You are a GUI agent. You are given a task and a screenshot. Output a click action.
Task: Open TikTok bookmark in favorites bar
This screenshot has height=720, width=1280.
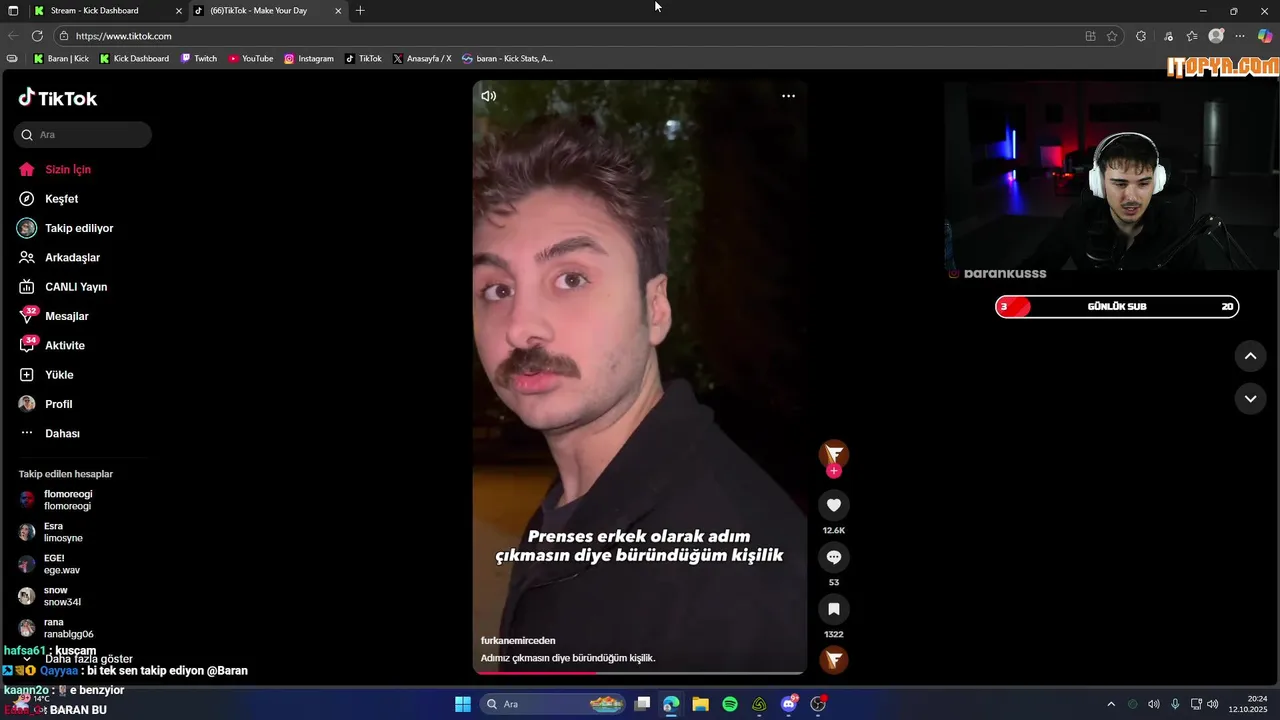click(x=364, y=59)
